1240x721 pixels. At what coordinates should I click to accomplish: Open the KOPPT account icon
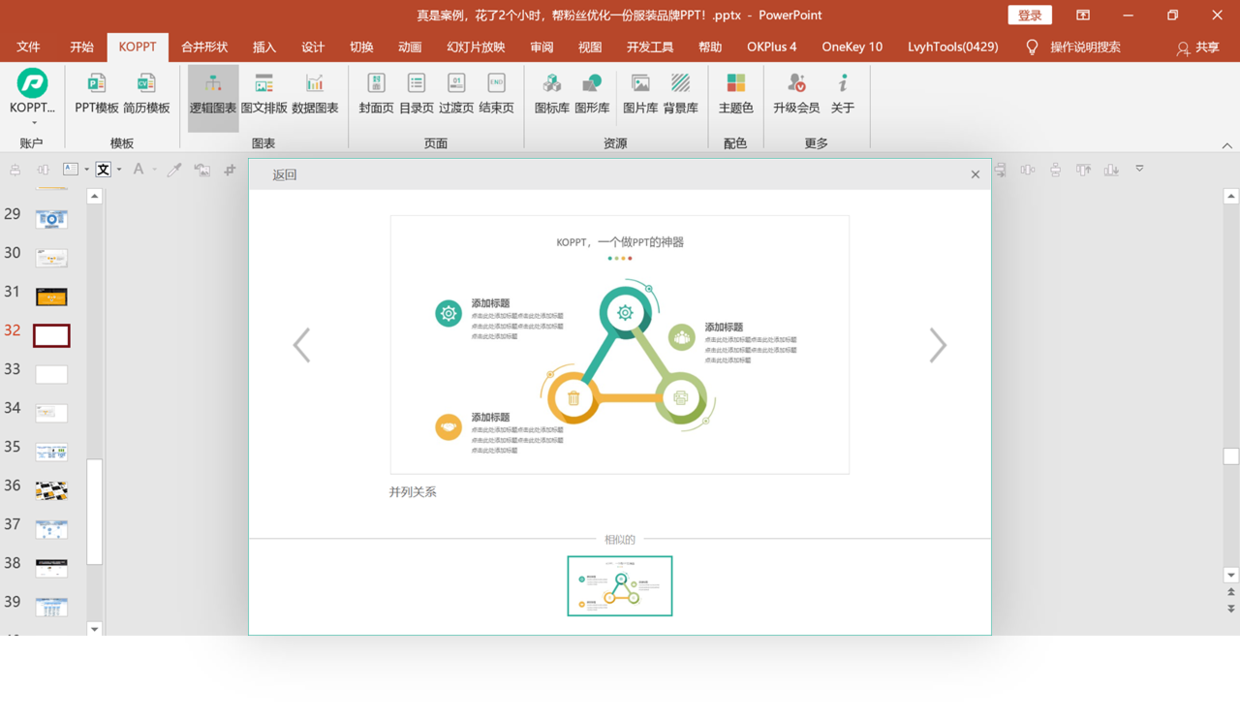(32, 83)
